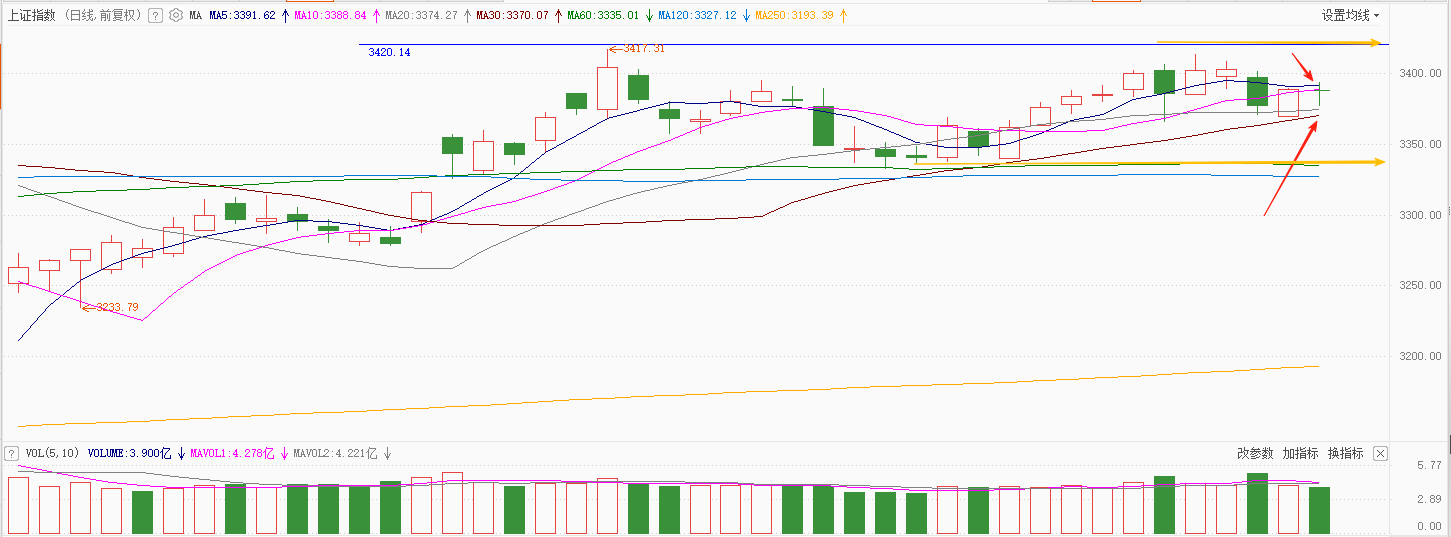Screen dimensions: 1451x537
Task: Click the 3400.00 price axis label
Action: tap(1420, 74)
